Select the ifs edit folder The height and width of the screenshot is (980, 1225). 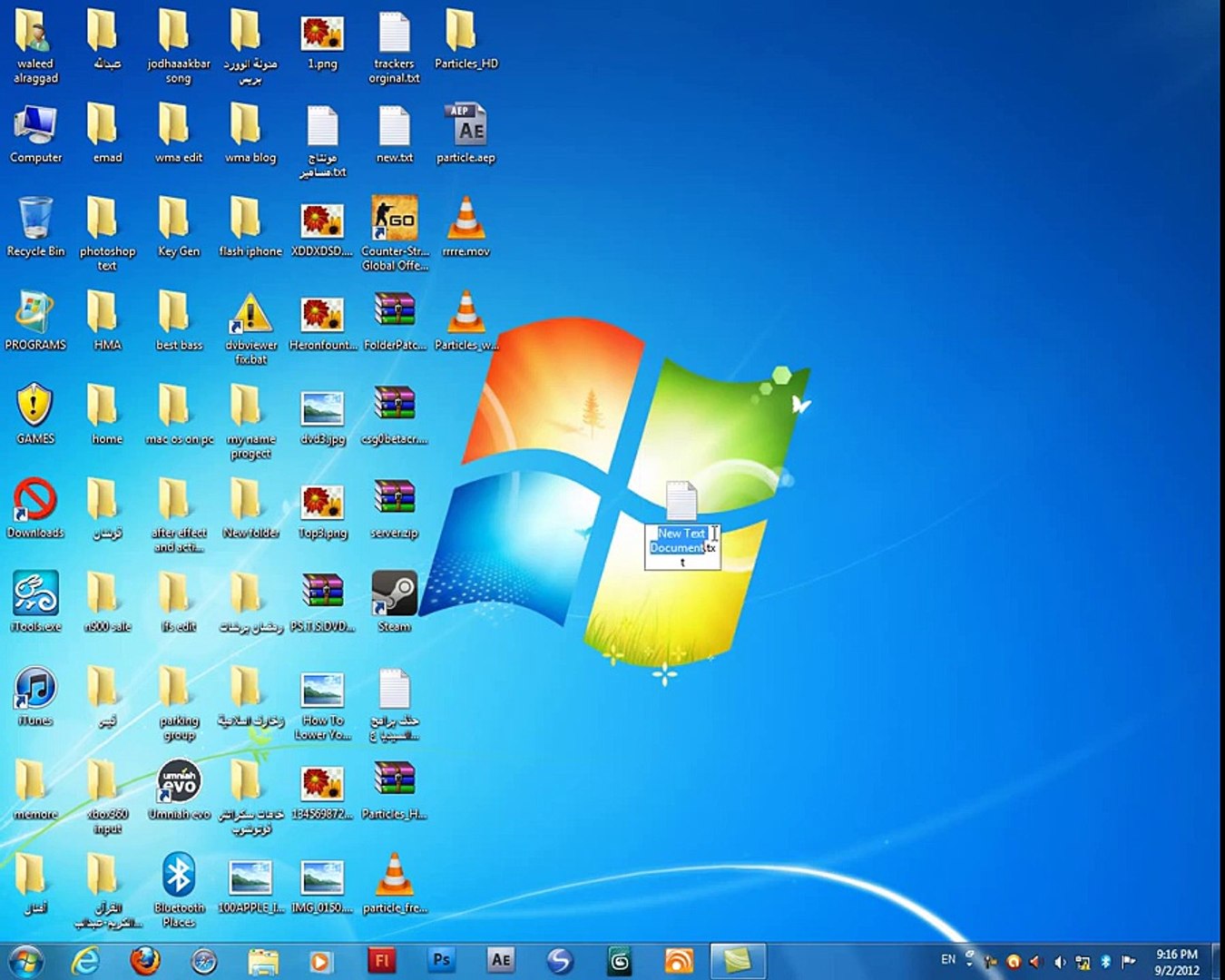point(179,602)
